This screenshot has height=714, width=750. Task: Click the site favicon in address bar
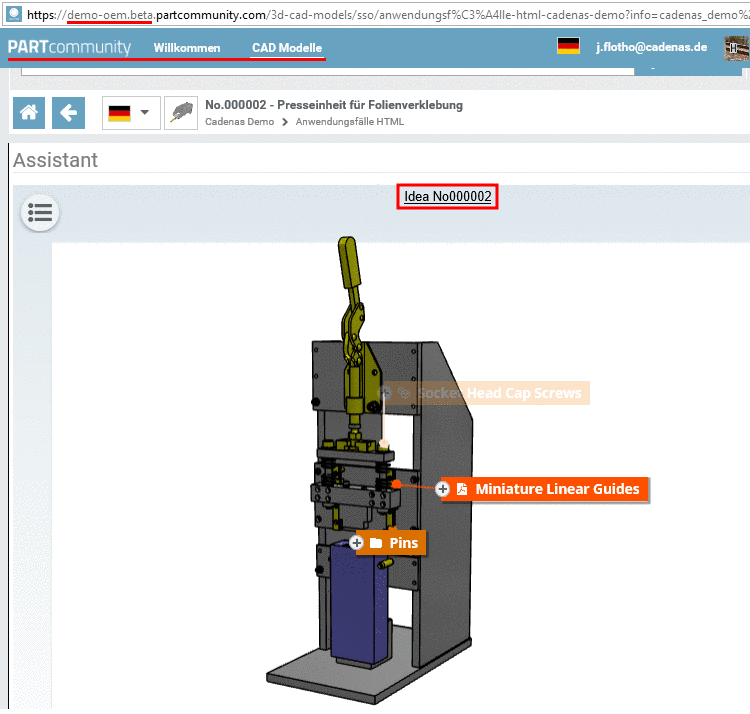click(x=14, y=14)
